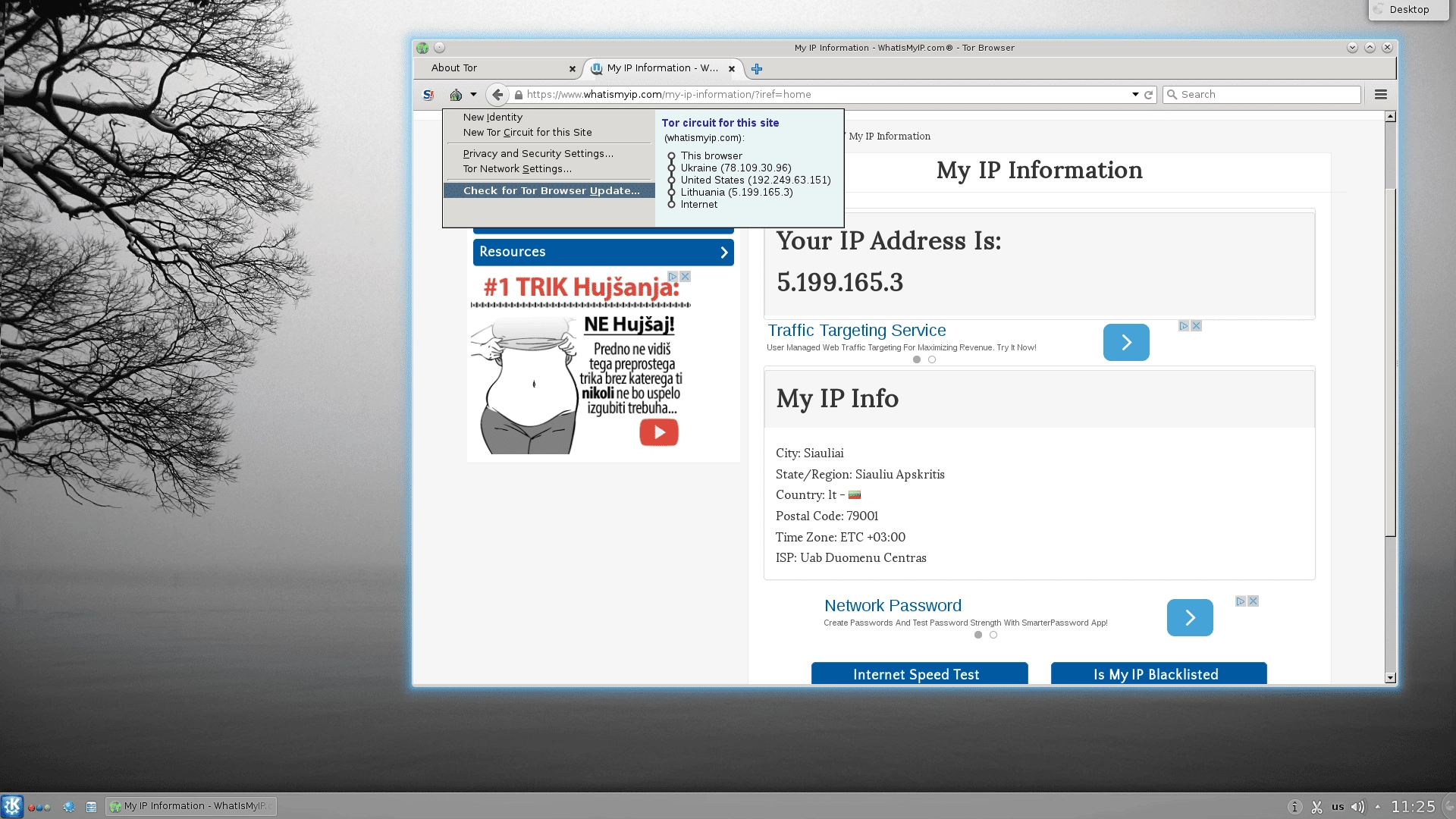This screenshot has width=1456, height=819.
Task: Click the padlock site identity icon
Action: (x=519, y=95)
